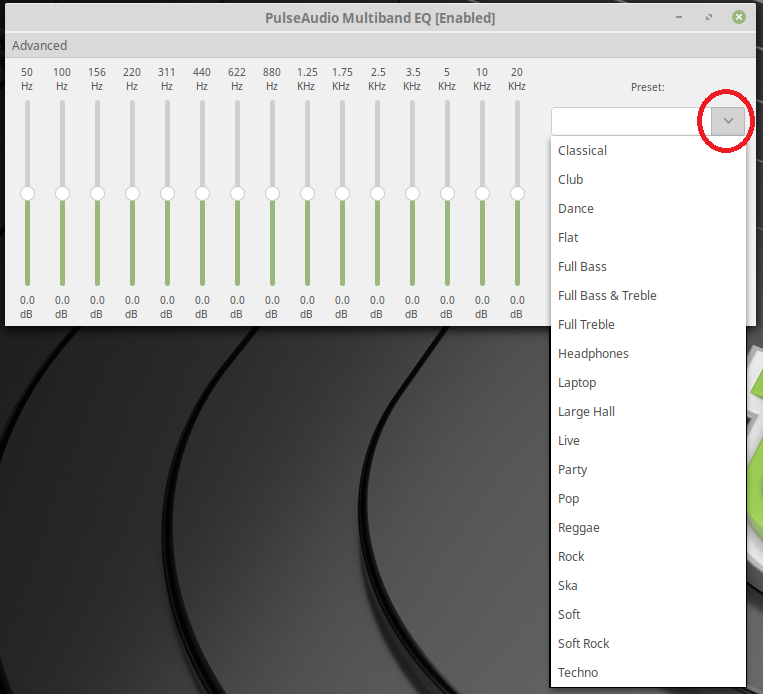Click the 3.5 KHz slider handle

tap(413, 193)
